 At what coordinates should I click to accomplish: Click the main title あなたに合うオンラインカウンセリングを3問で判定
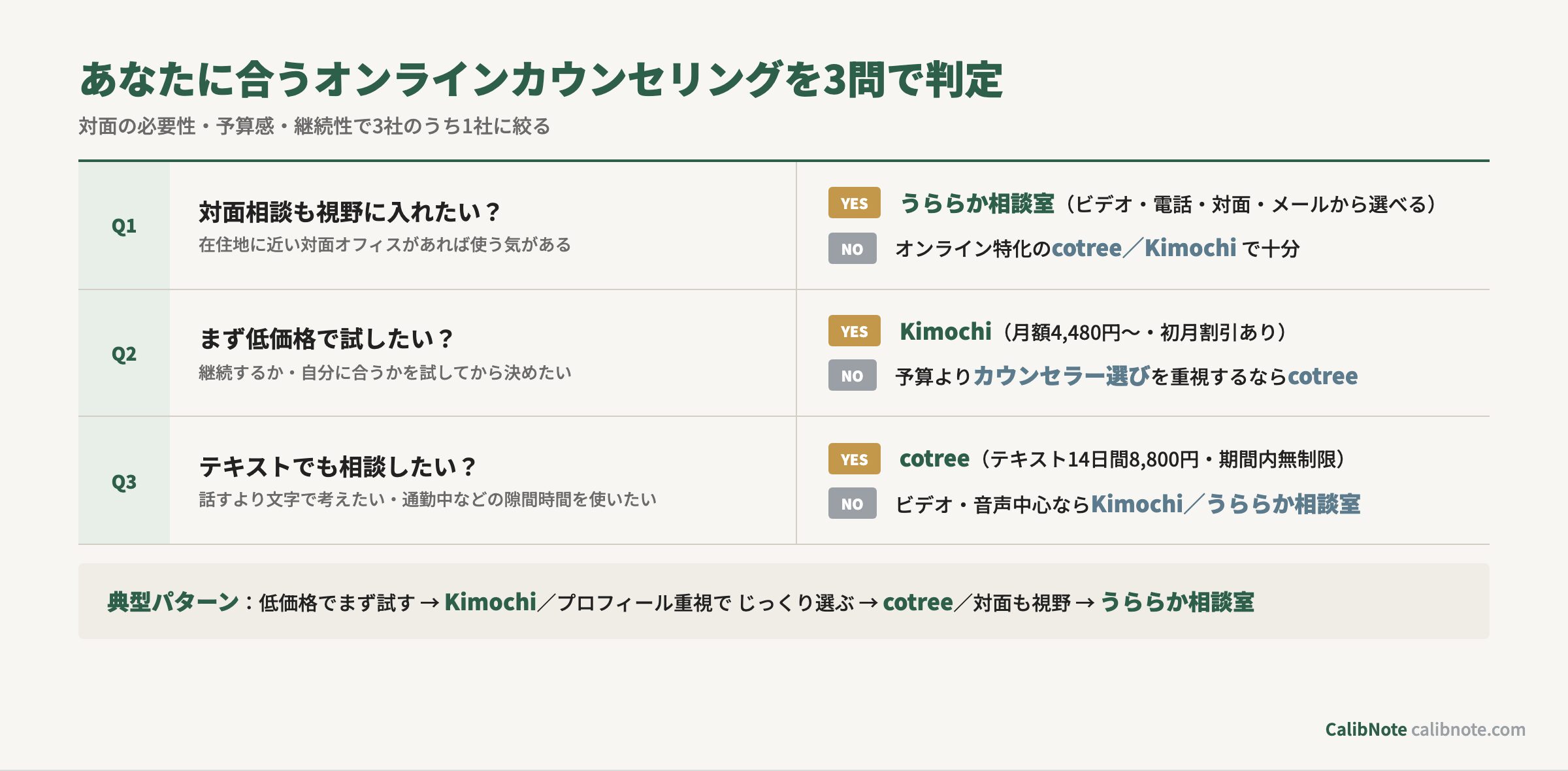pos(541,80)
